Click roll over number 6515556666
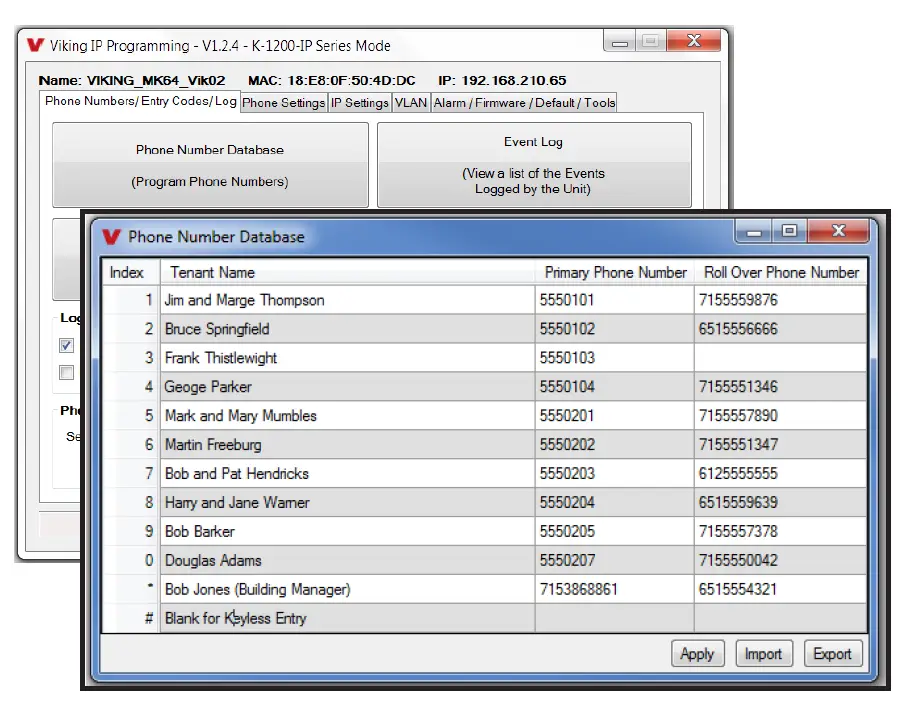Viewport: 898px width, 713px height. [x=781, y=329]
